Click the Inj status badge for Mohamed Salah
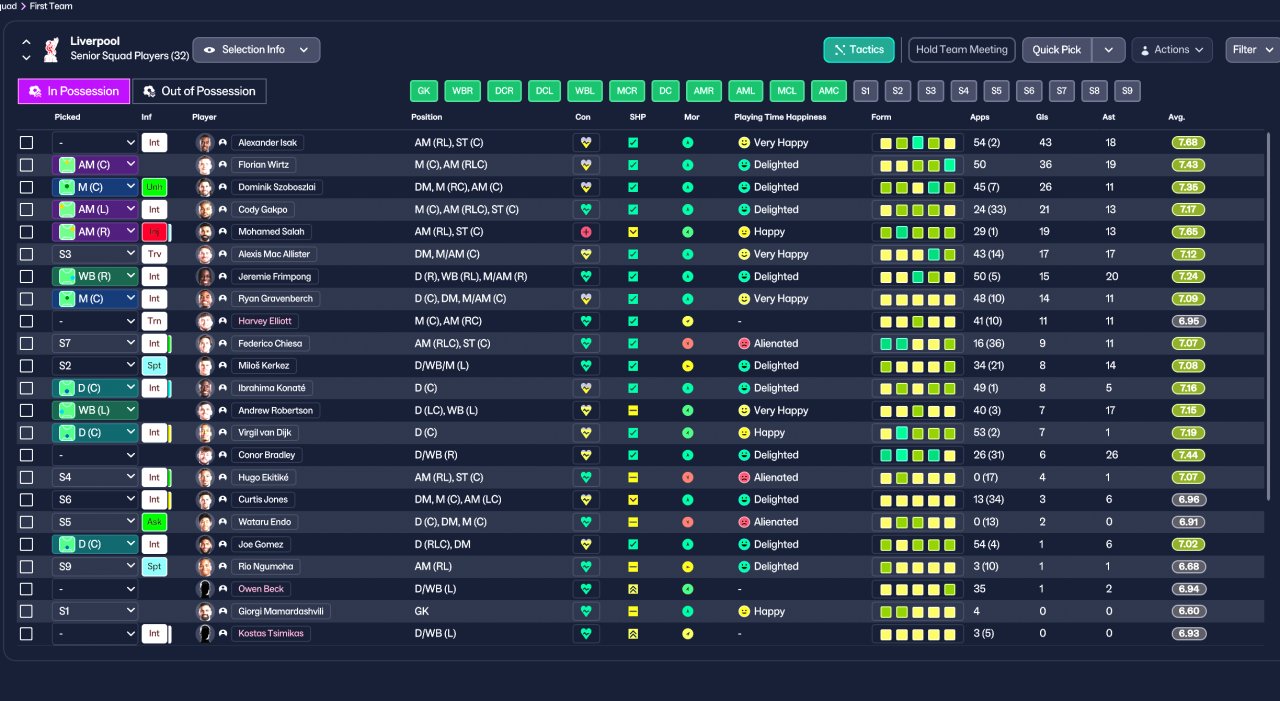1280x701 pixels. [154, 232]
